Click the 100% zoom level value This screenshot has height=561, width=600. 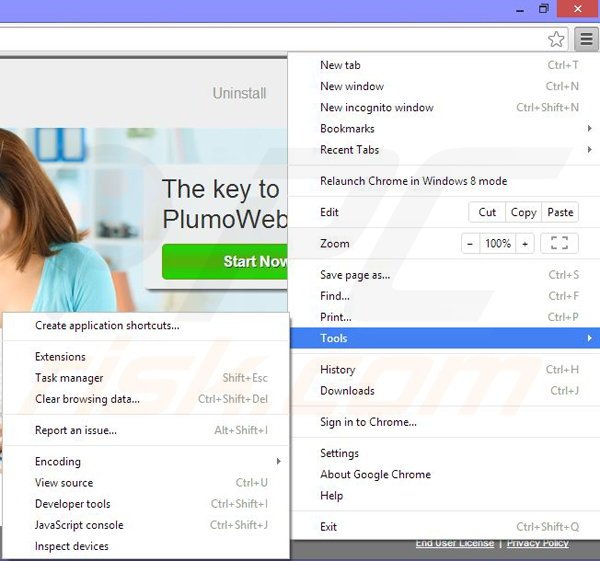tap(498, 243)
